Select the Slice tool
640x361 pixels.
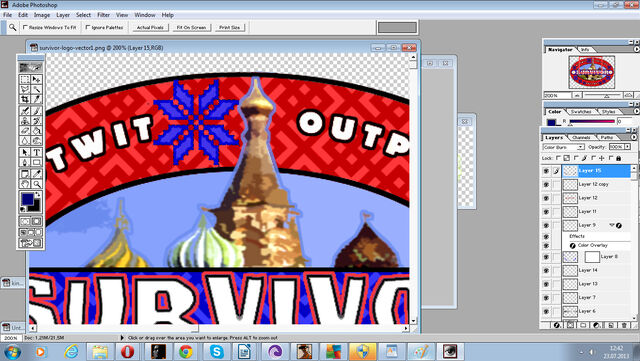36,99
